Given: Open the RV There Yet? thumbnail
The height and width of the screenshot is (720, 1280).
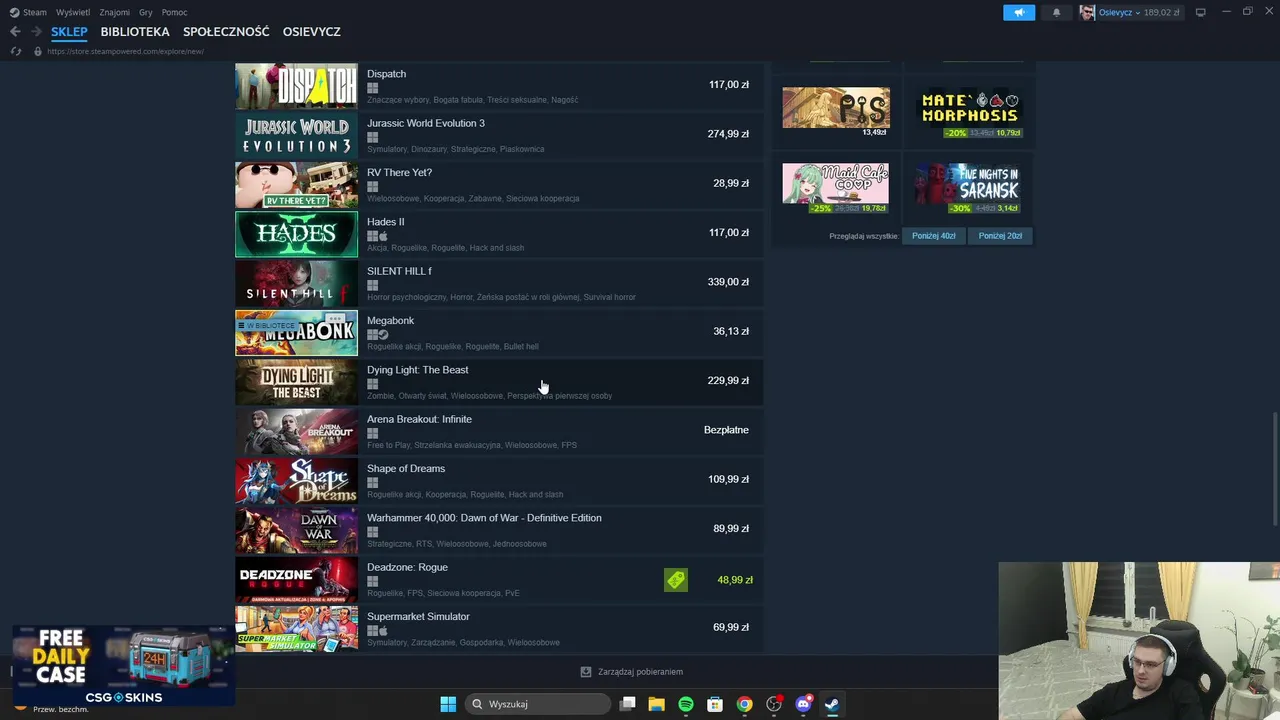Looking at the screenshot, I should pyautogui.click(x=296, y=184).
